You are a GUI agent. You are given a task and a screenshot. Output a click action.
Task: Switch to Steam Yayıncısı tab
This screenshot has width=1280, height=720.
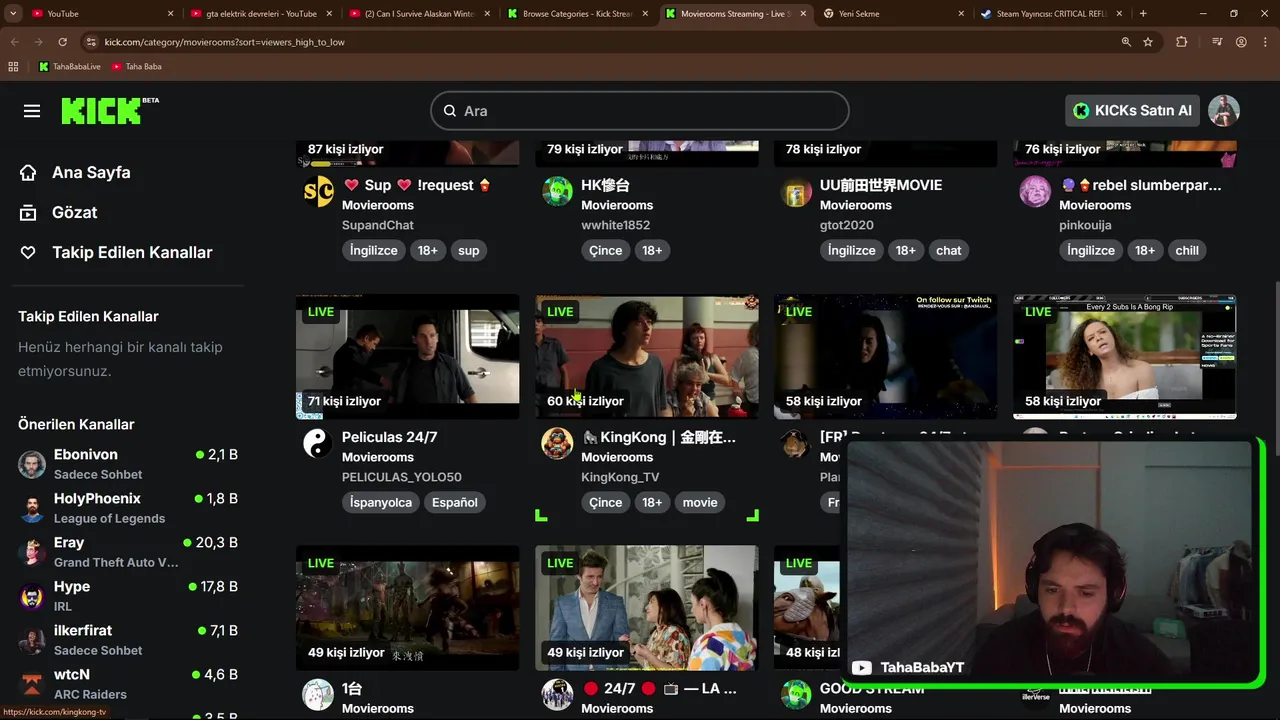[1050, 14]
